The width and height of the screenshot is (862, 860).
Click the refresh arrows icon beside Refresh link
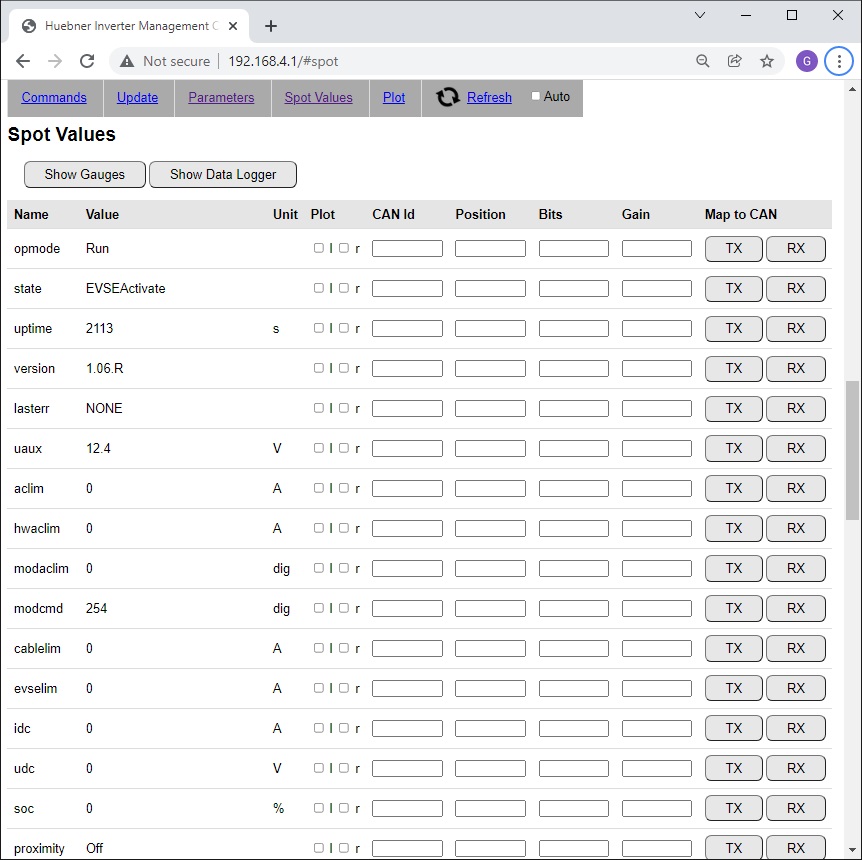448,97
